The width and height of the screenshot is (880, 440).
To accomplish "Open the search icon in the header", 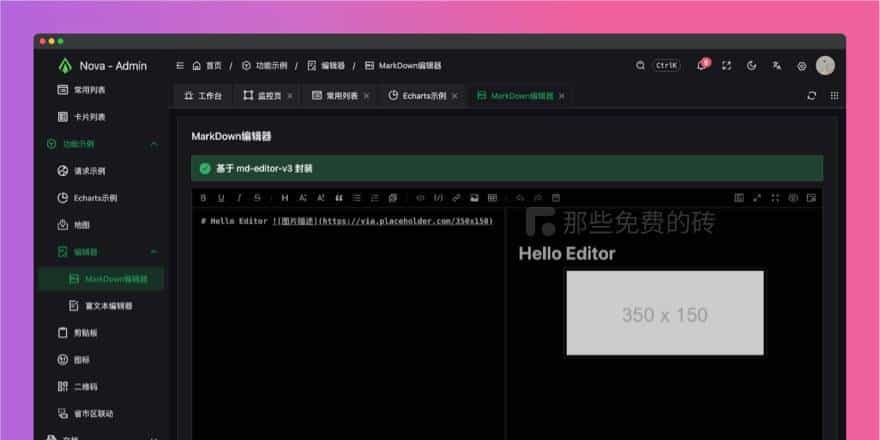I will point(640,66).
